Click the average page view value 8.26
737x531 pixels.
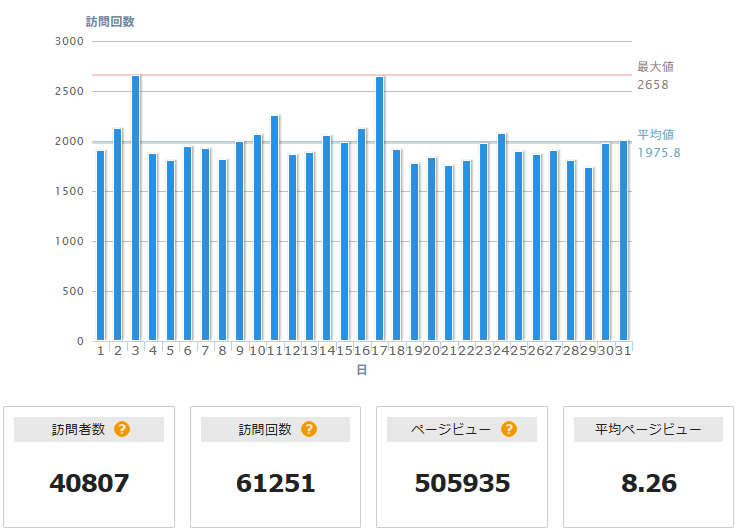pos(649,483)
